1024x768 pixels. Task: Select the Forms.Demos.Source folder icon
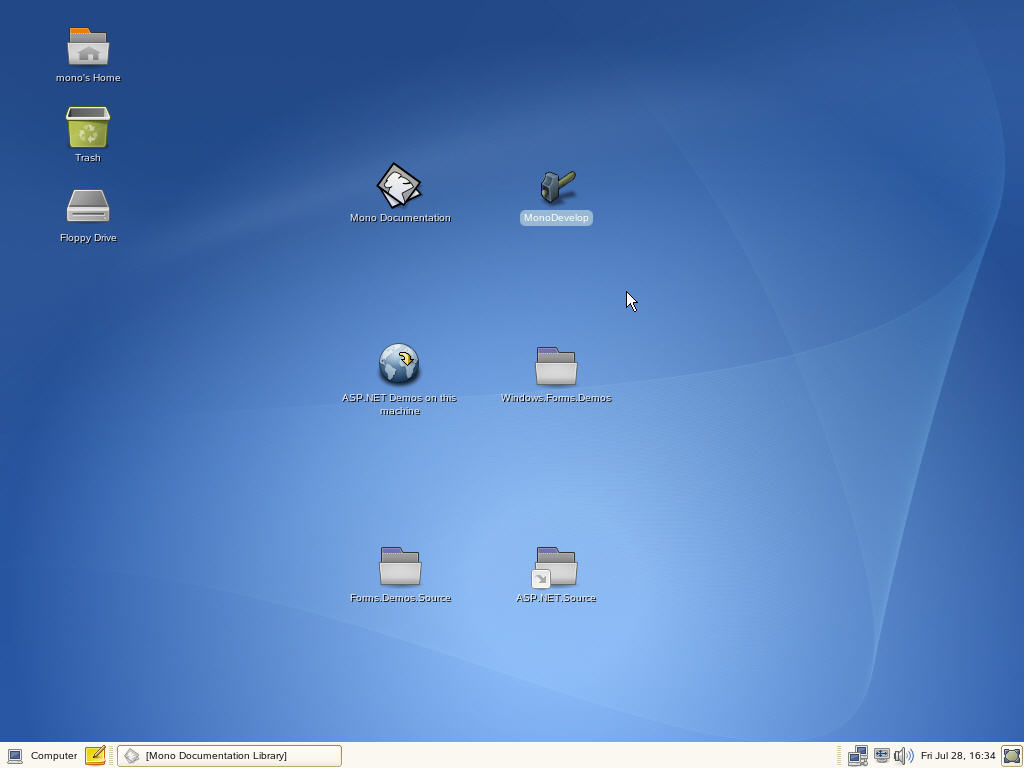click(400, 566)
